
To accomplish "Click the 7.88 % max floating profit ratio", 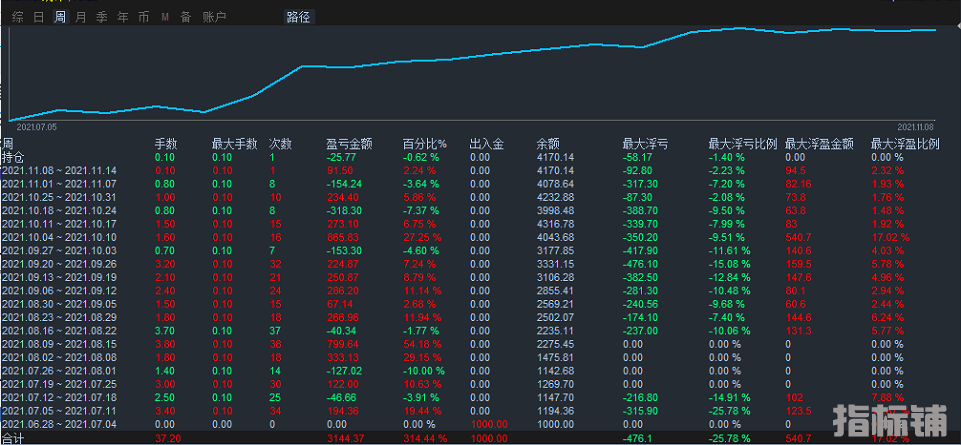I will (888, 397).
